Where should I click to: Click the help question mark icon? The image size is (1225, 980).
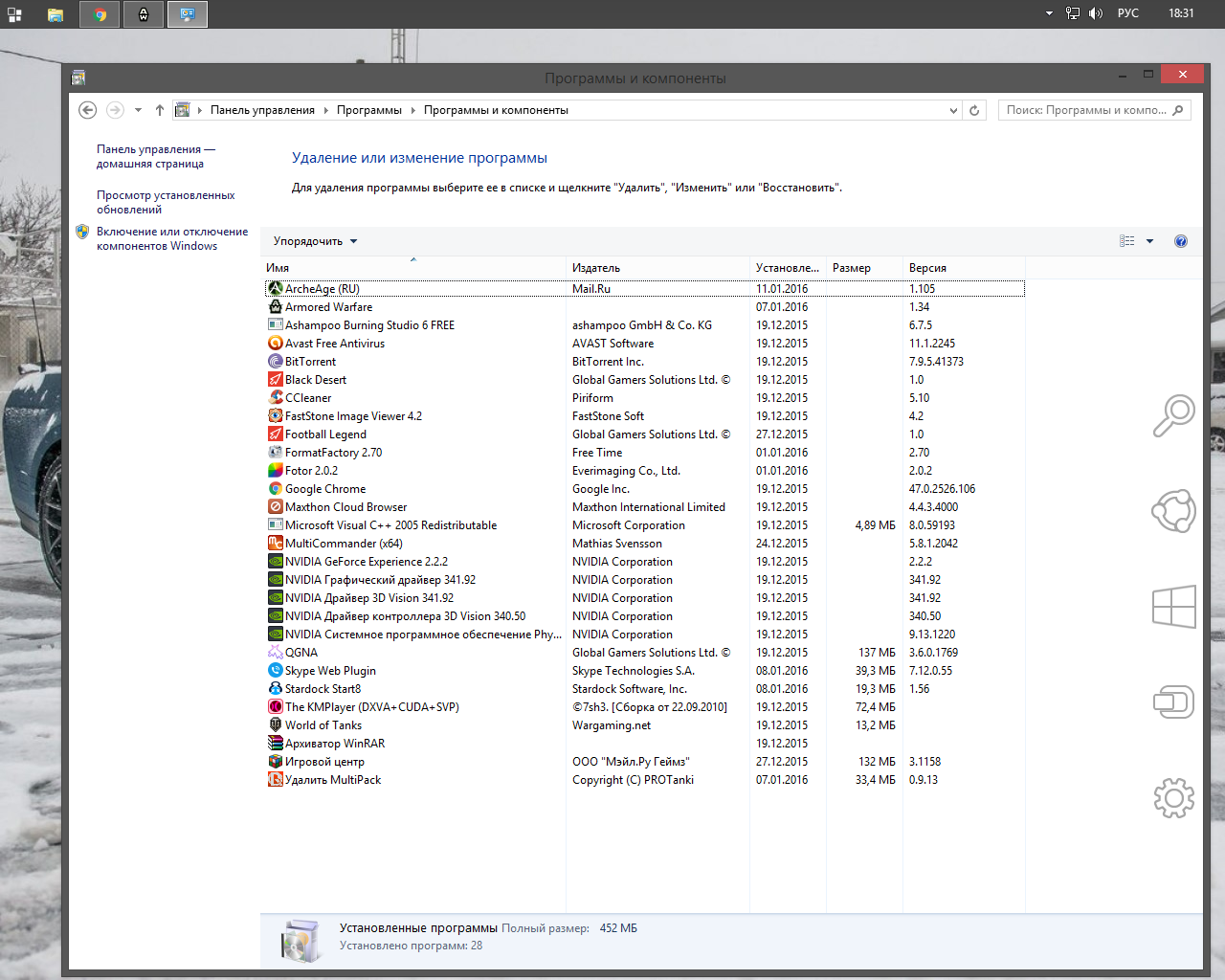[x=1181, y=241]
